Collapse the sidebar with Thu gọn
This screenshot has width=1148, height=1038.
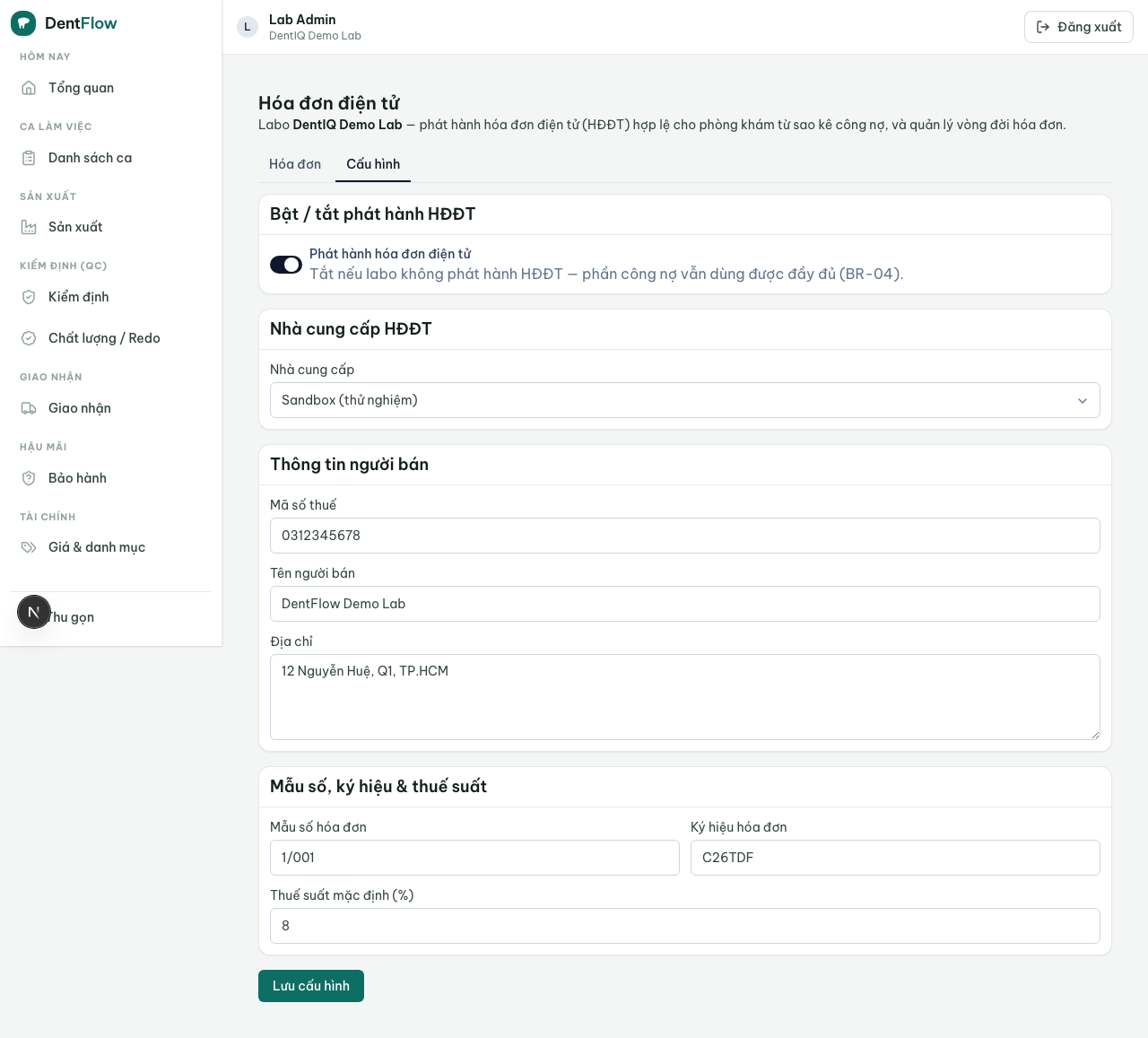click(x=111, y=617)
